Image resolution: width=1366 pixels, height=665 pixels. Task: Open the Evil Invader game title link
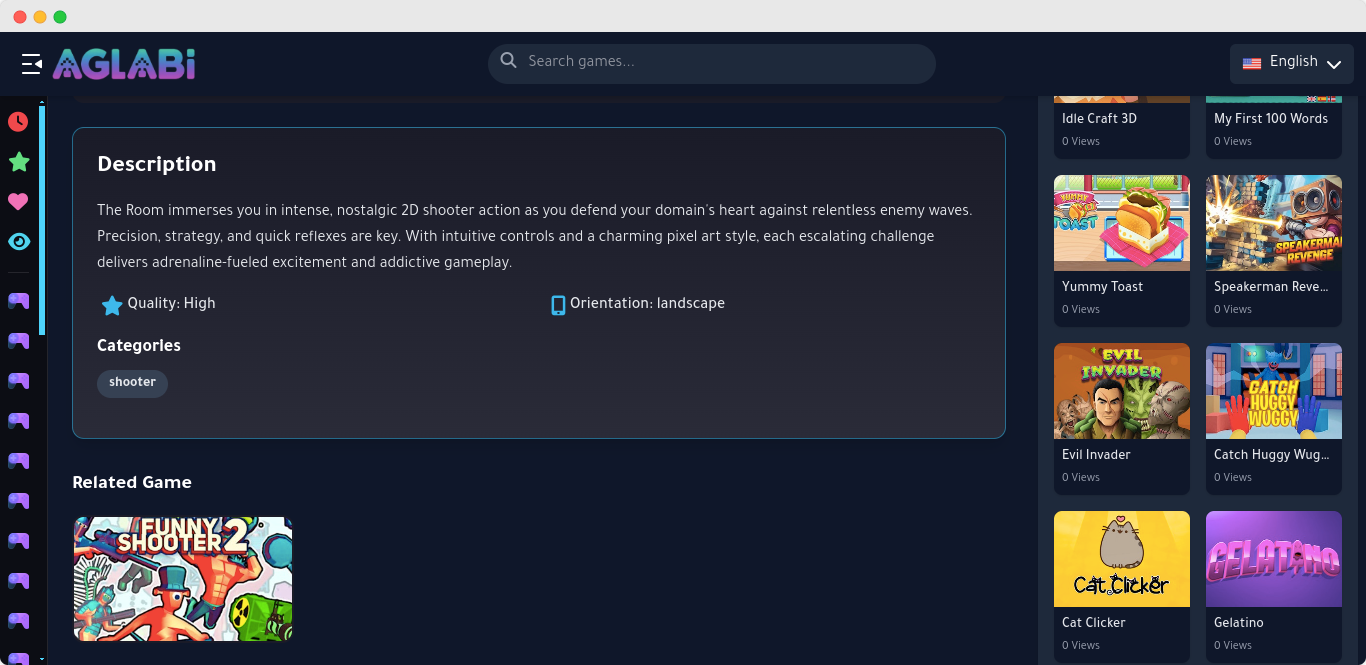pyautogui.click(x=1095, y=455)
